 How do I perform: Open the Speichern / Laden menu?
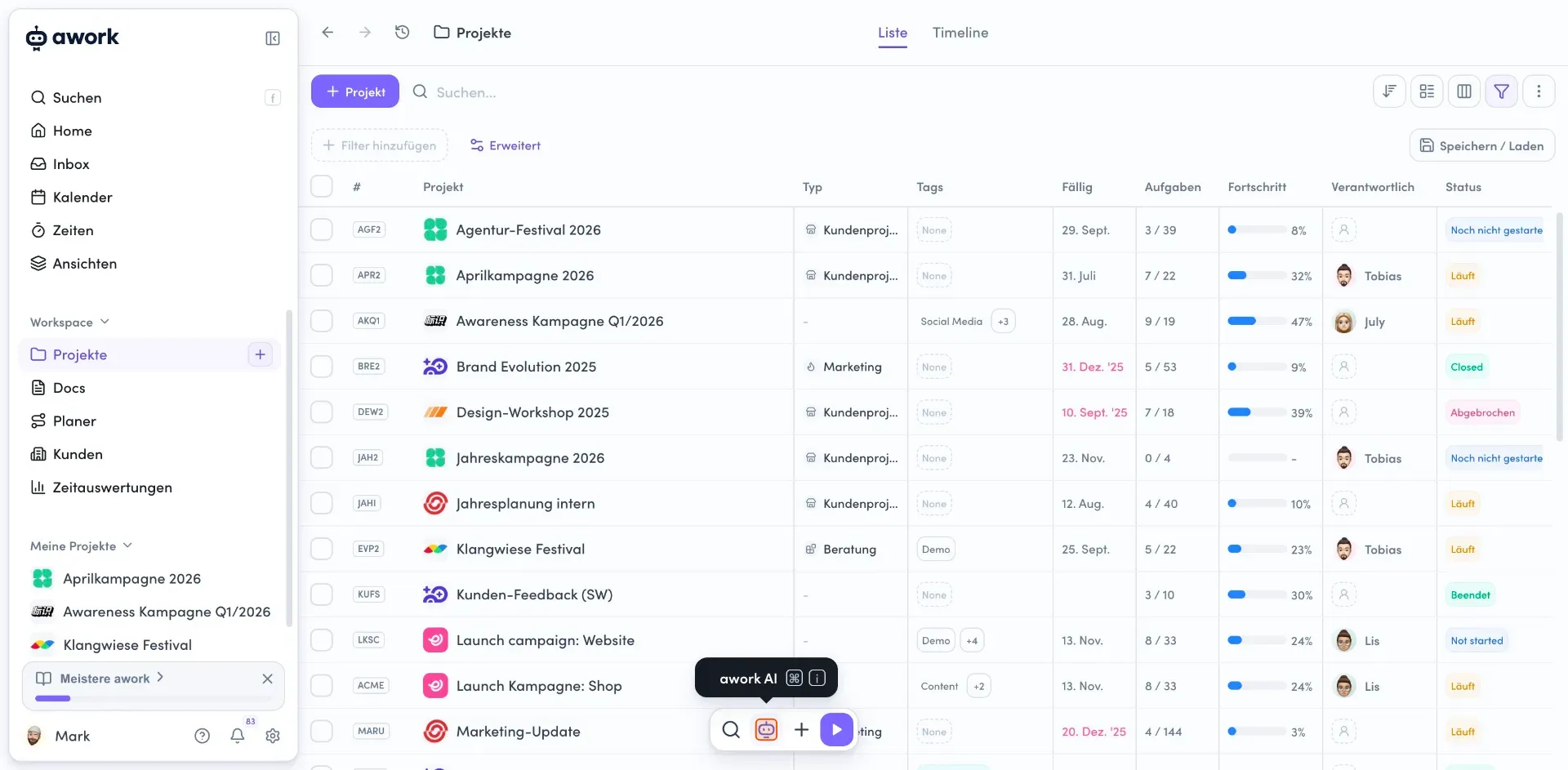(x=1482, y=145)
